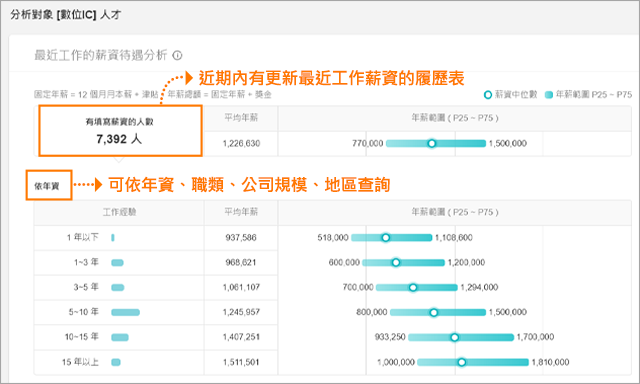This screenshot has height=384, width=640.
Task: Click the 1 年以下 experience label
Action: [83, 237]
